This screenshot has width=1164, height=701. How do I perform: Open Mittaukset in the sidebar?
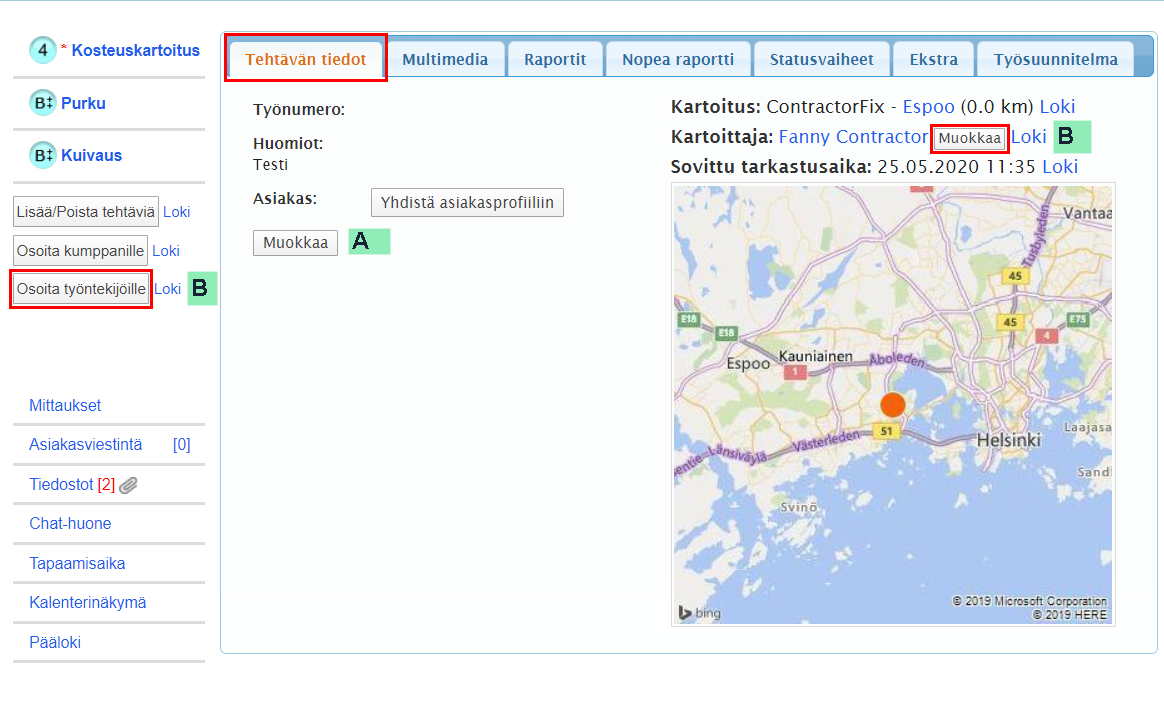click(65, 406)
